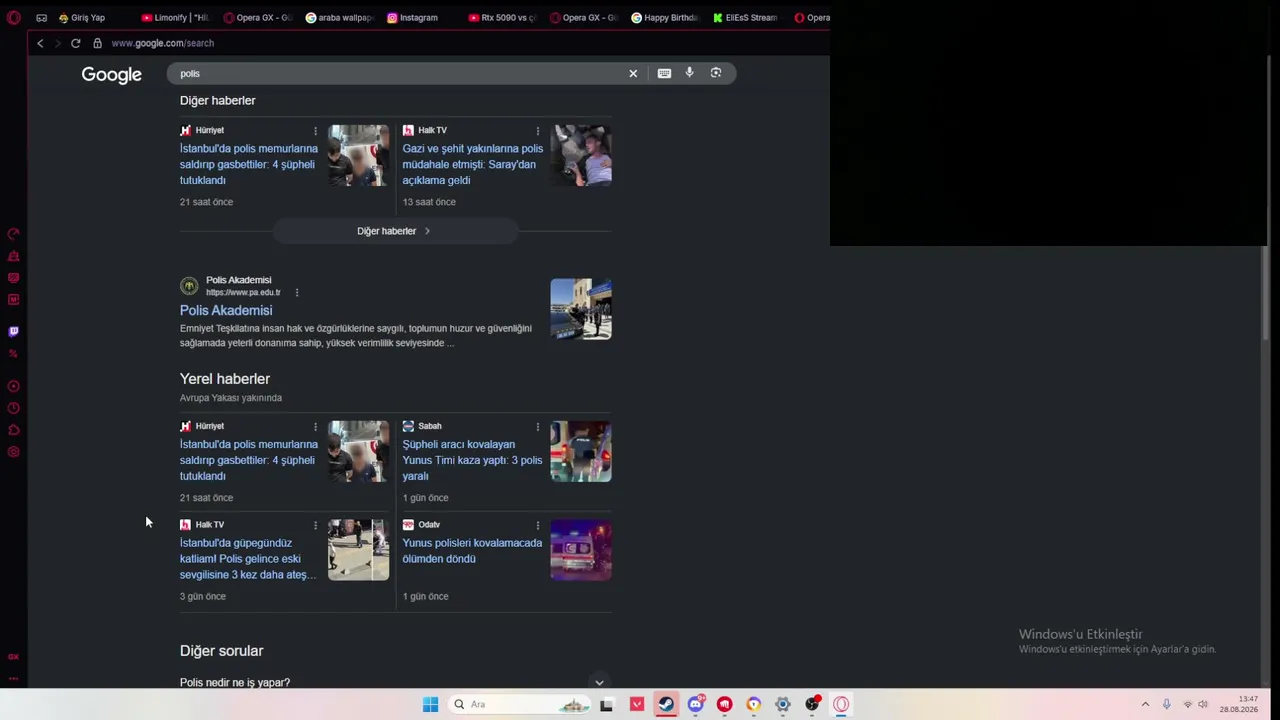Image resolution: width=1280 pixels, height=720 pixels.
Task: Switch to the 'Giriş Yap' tab
Action: pyautogui.click(x=89, y=17)
